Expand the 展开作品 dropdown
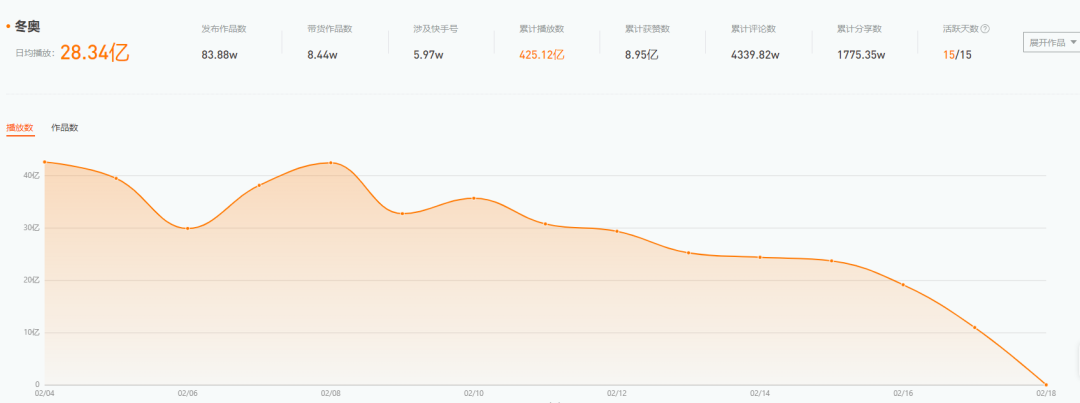The width and height of the screenshot is (1080, 403). click(1052, 43)
